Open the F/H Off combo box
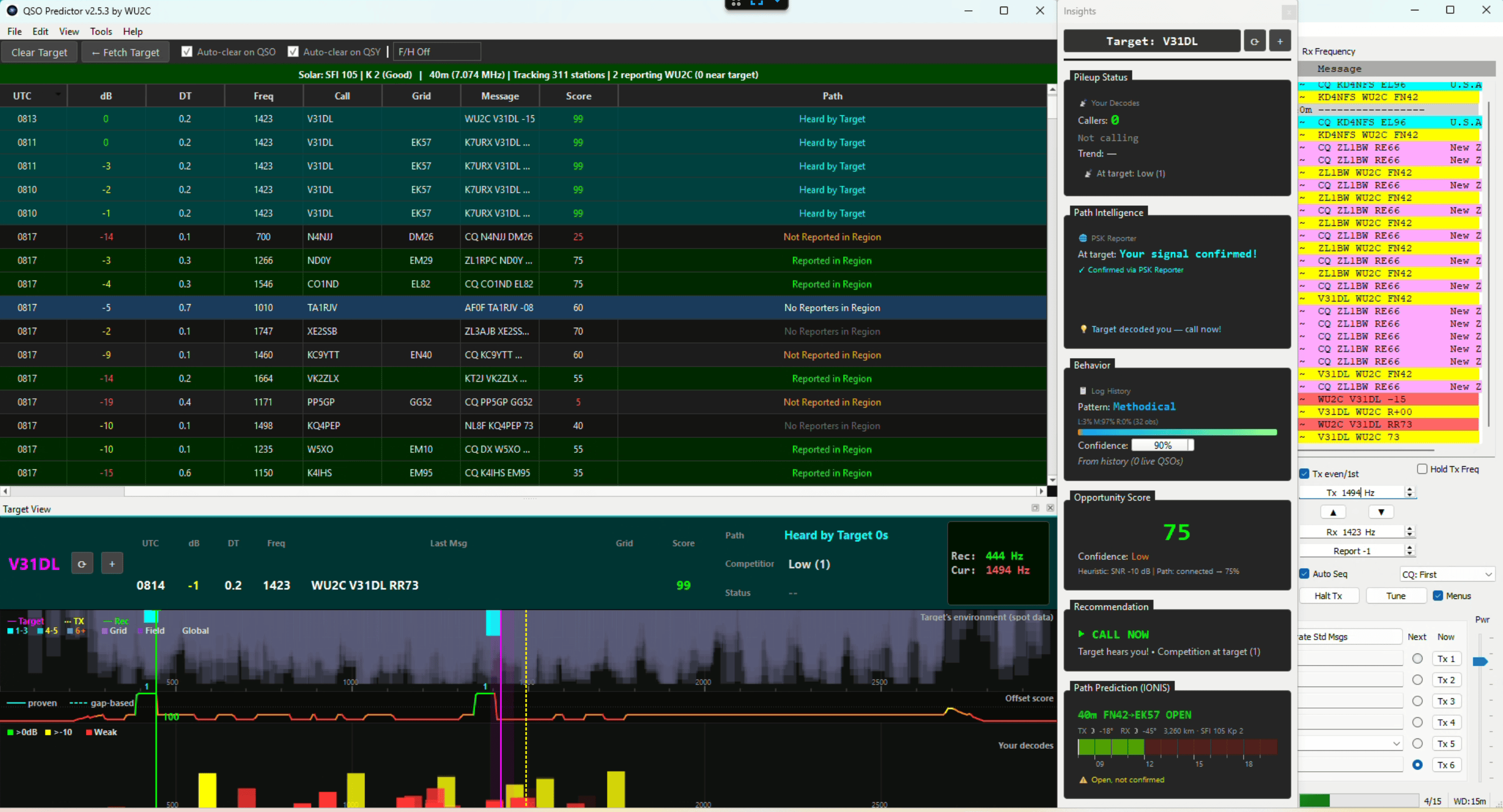The width and height of the screenshot is (1503, 812). click(x=437, y=51)
